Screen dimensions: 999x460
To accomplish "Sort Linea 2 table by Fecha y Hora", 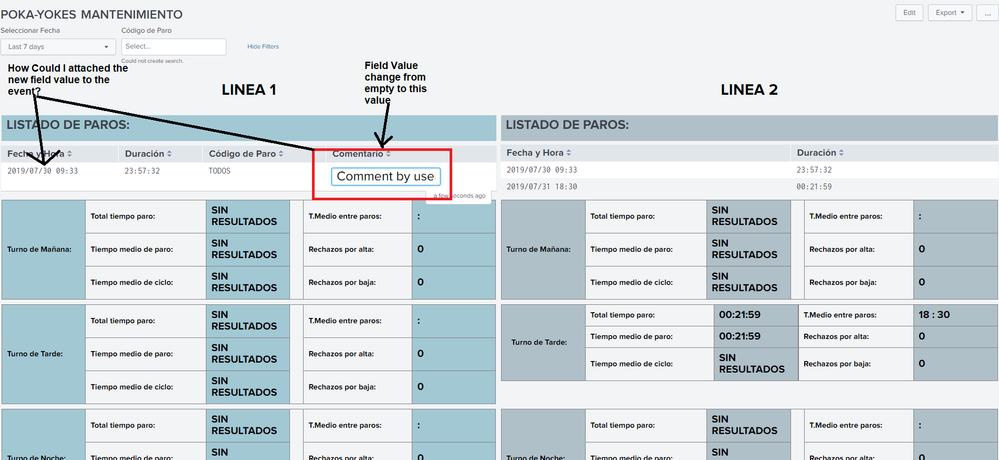I will pos(539,153).
